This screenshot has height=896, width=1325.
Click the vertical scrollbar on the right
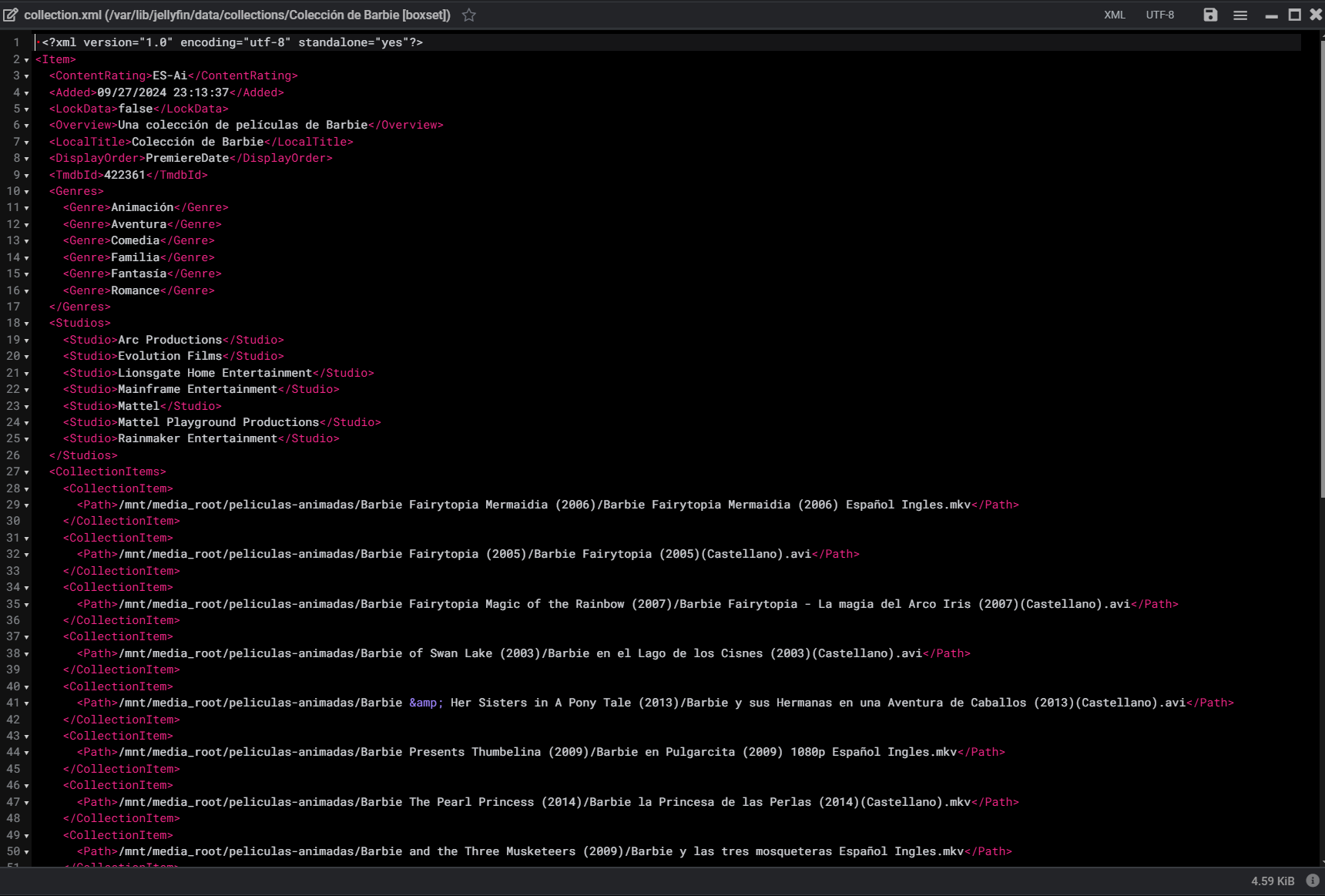click(1322, 270)
